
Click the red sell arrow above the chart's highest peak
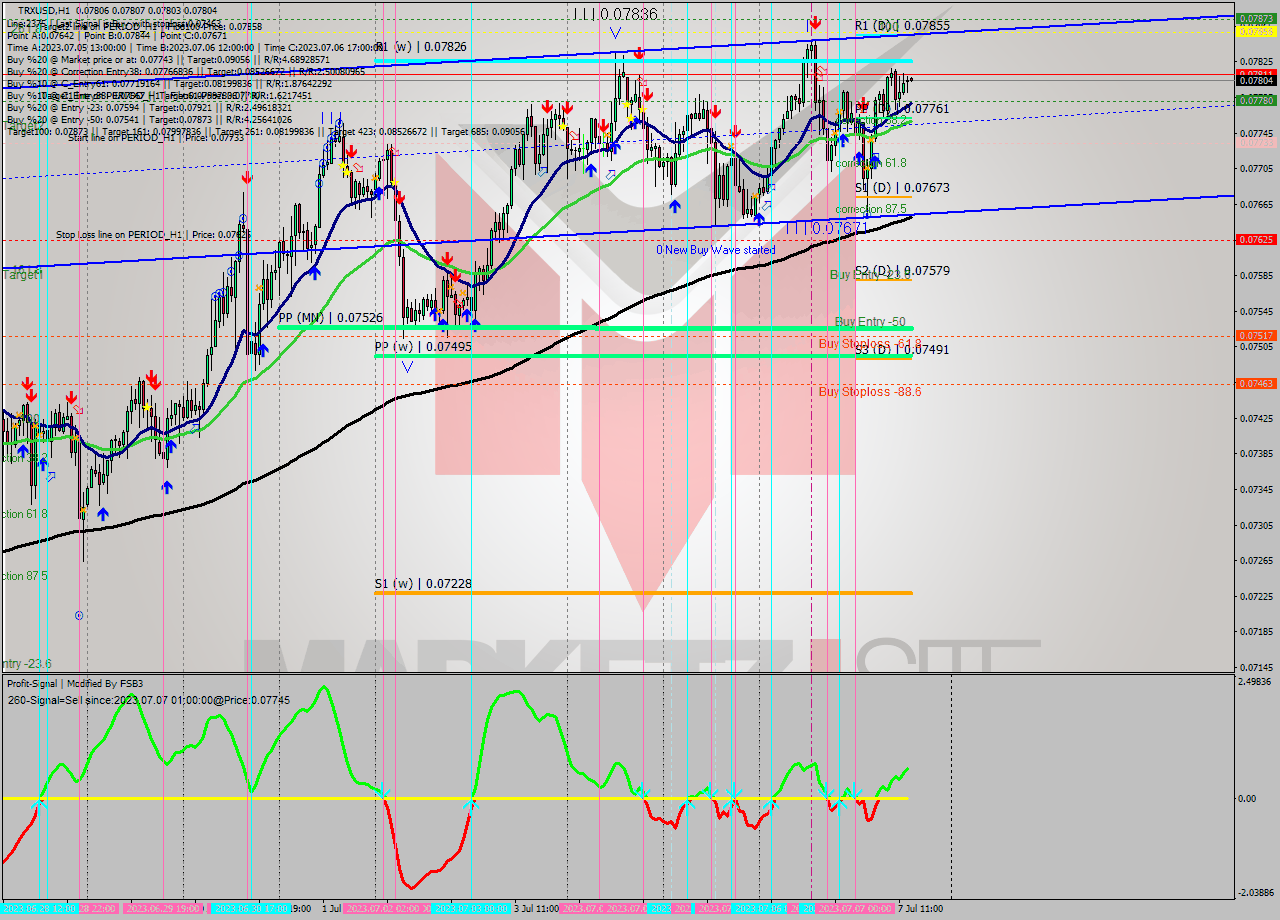click(815, 22)
